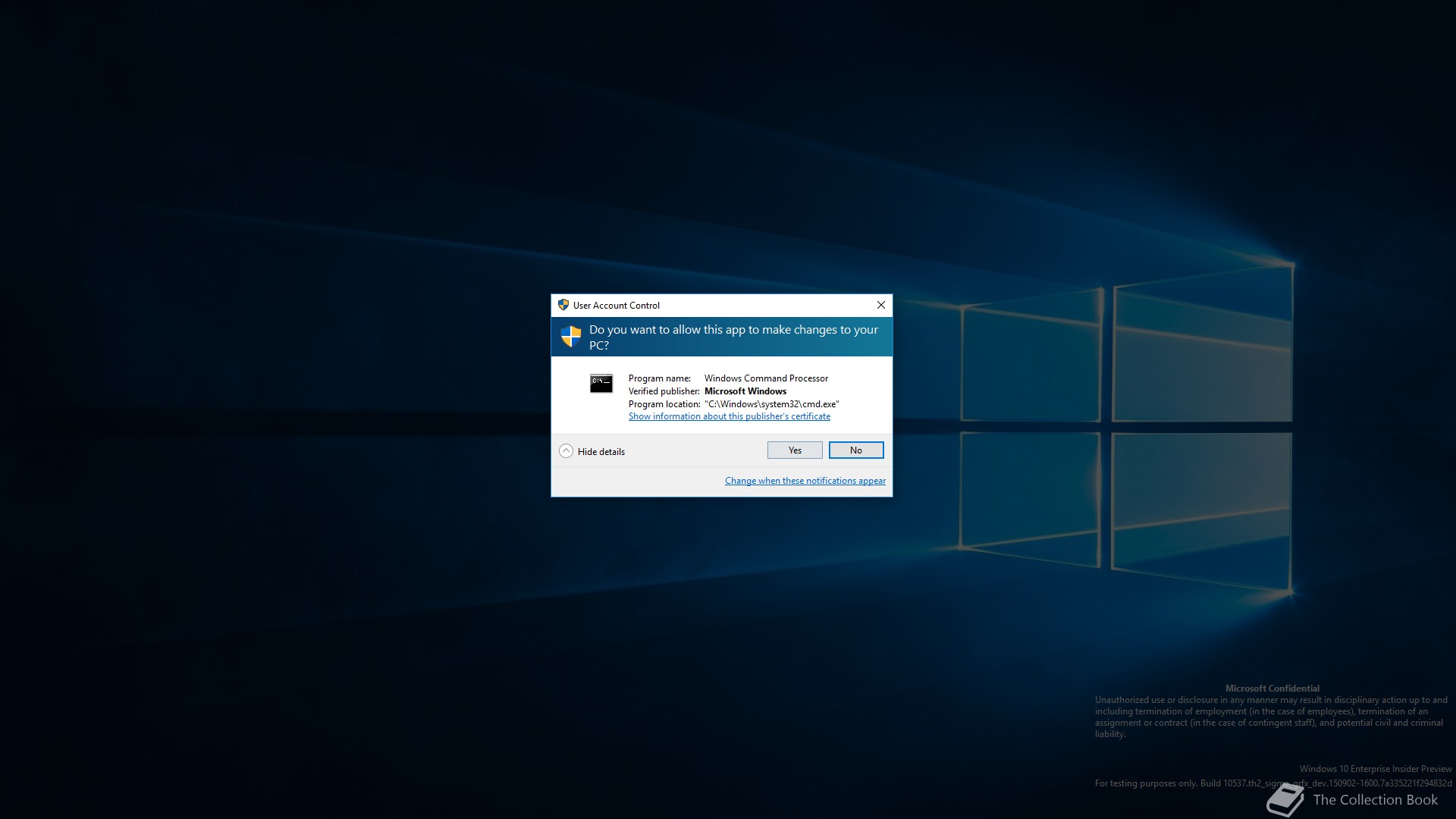The image size is (1456, 819).
Task: Select the Windows Command Processor program name
Action: (x=766, y=378)
